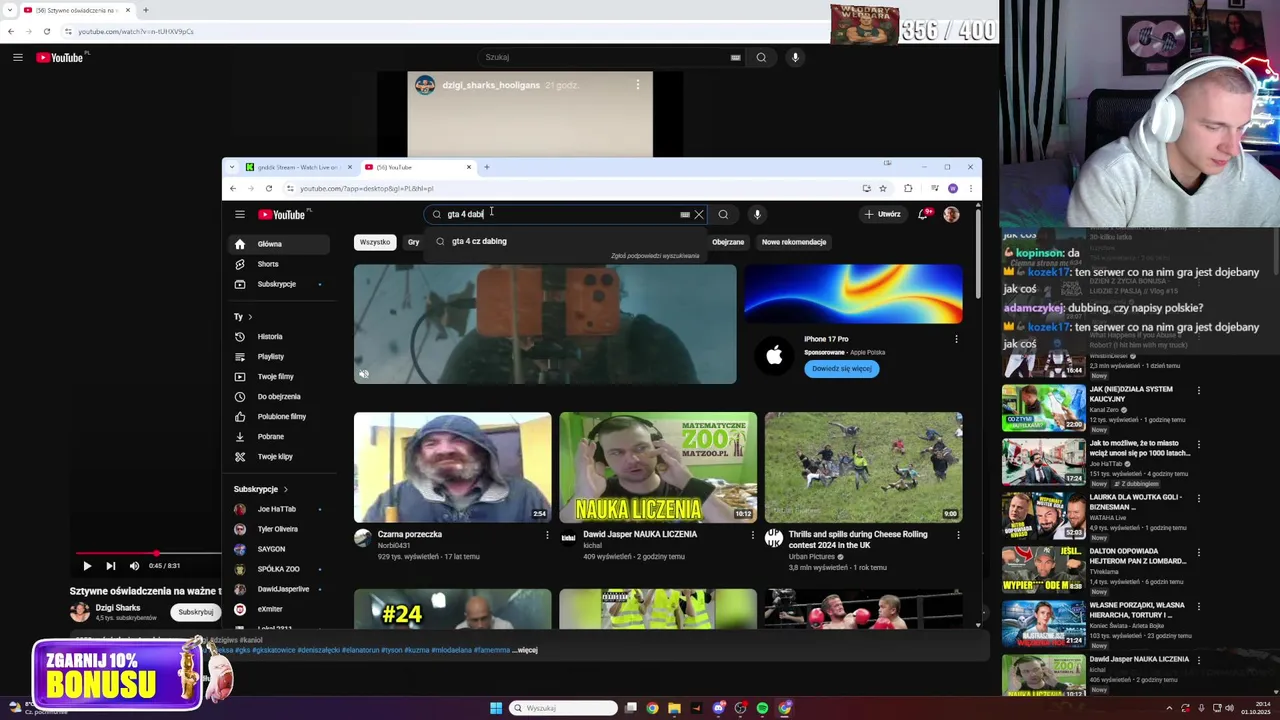Open options menu for the iPhone 17 Pro ad
The width and height of the screenshot is (1280, 720).
point(956,339)
